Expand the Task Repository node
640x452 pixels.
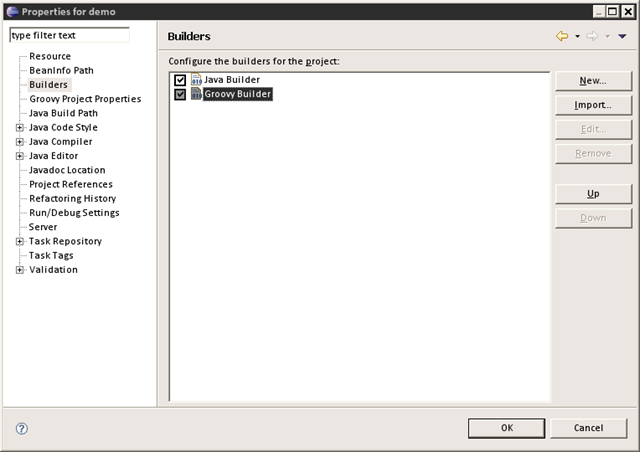click(19, 241)
